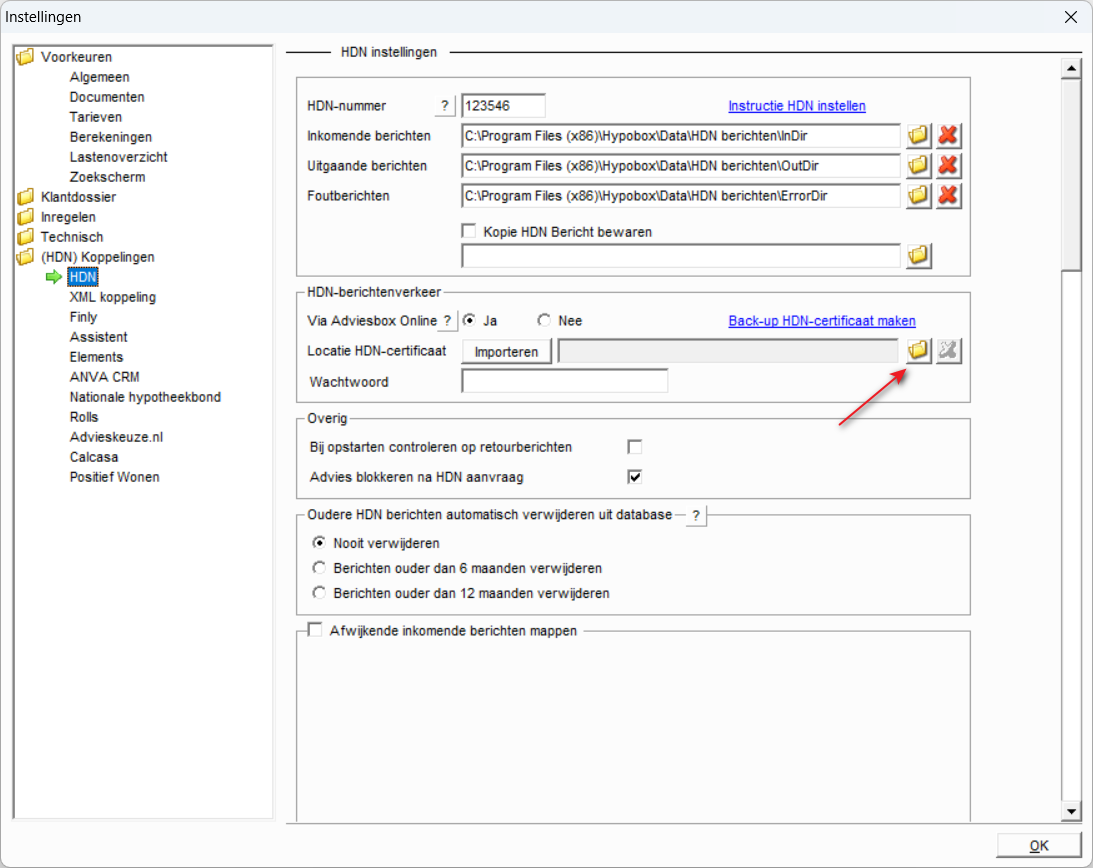
Task: Browse folder for HDN-certificaat location
Action: click(x=918, y=351)
